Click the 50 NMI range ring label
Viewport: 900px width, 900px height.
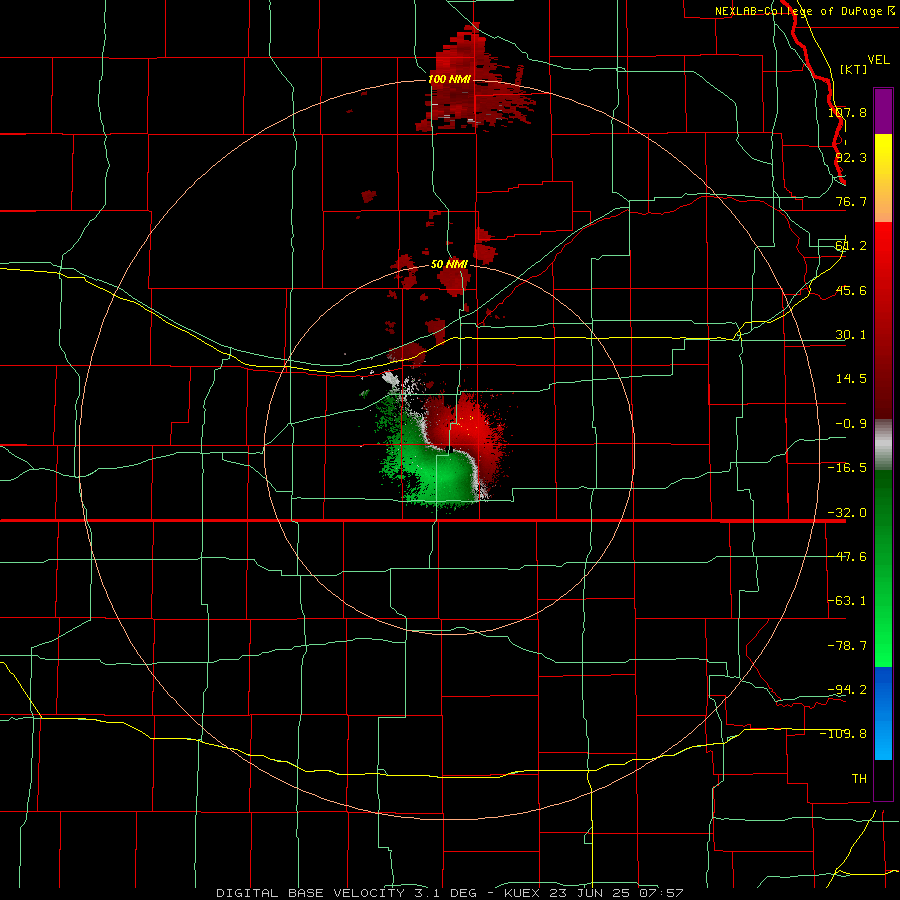point(449,264)
